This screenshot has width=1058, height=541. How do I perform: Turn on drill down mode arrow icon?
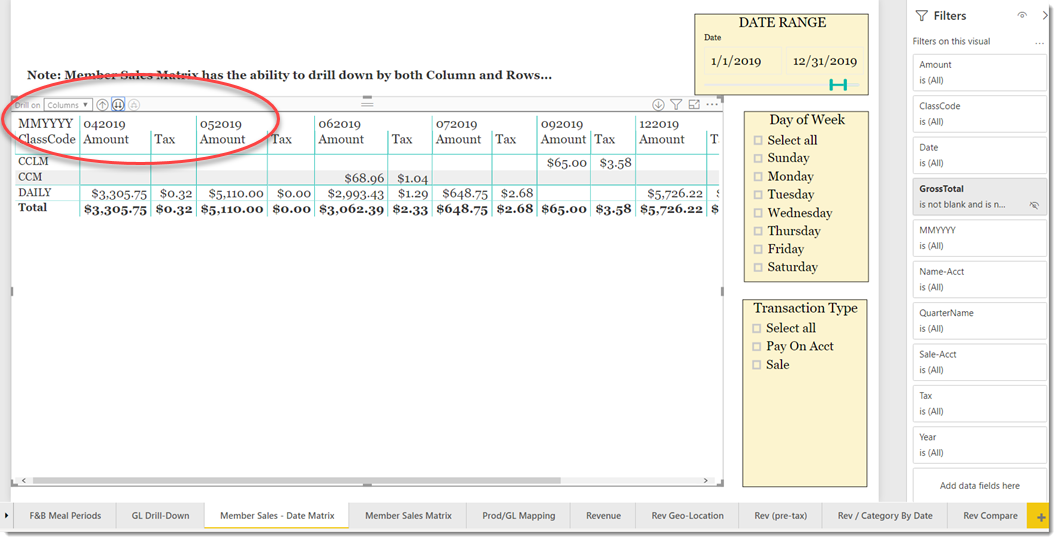coord(658,105)
